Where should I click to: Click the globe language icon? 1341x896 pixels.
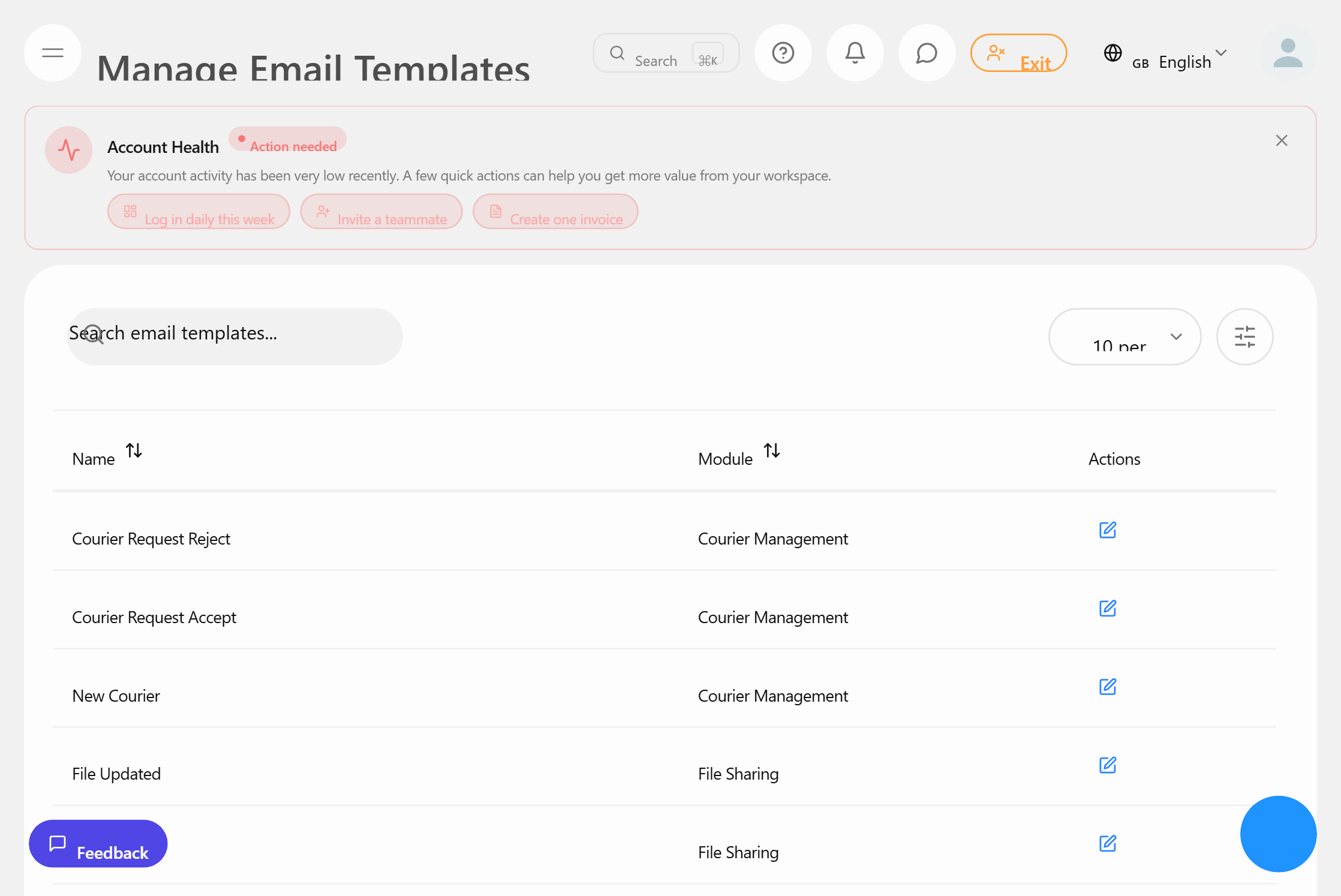tap(1113, 53)
